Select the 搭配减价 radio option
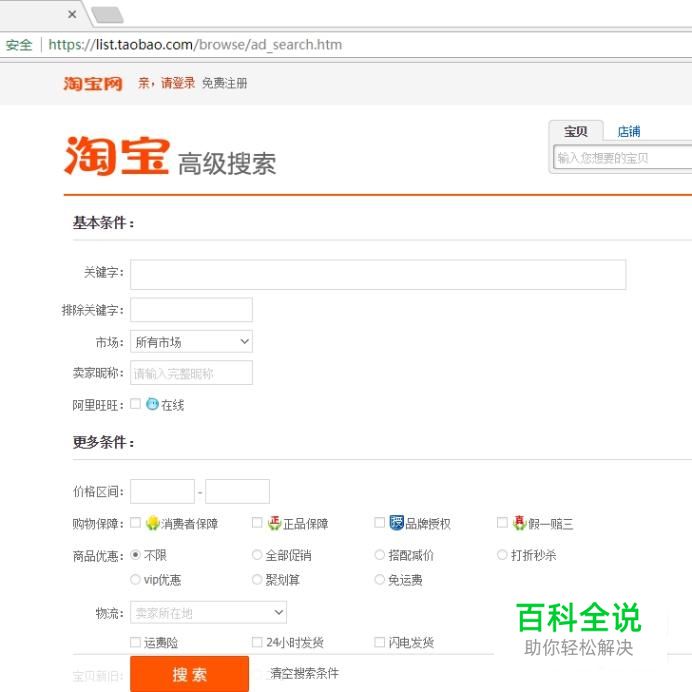 (380, 555)
